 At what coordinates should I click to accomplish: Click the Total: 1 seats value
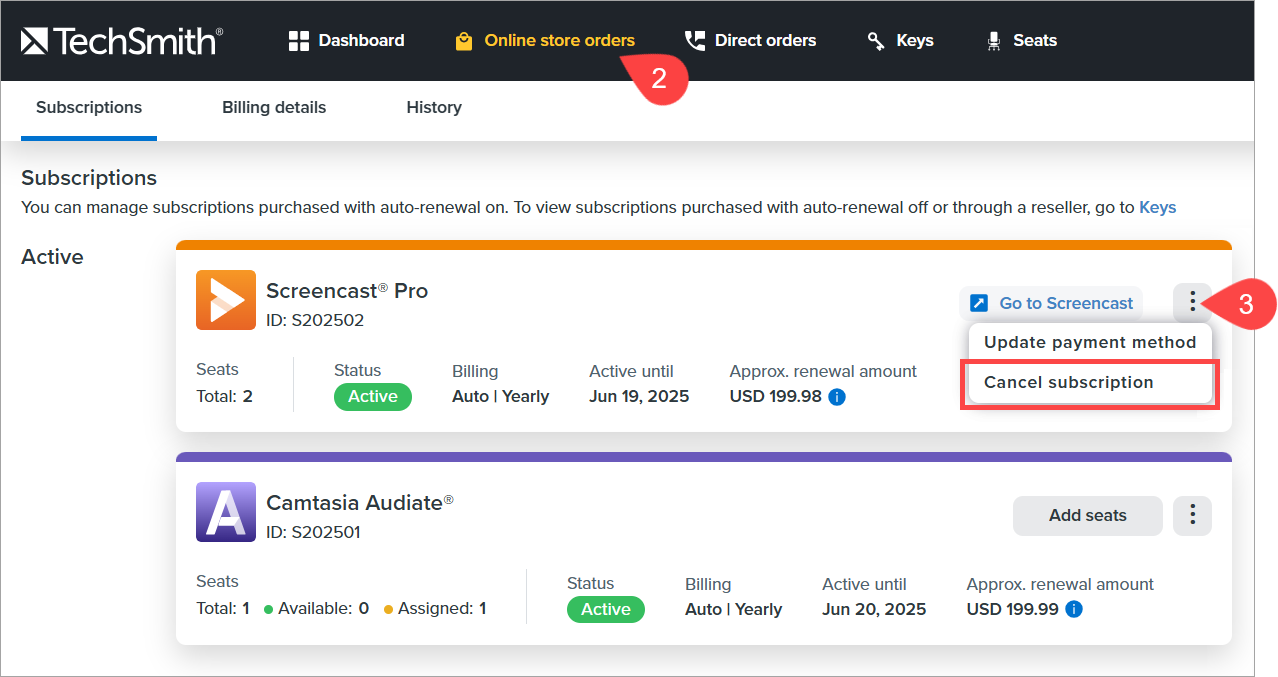coord(223,609)
